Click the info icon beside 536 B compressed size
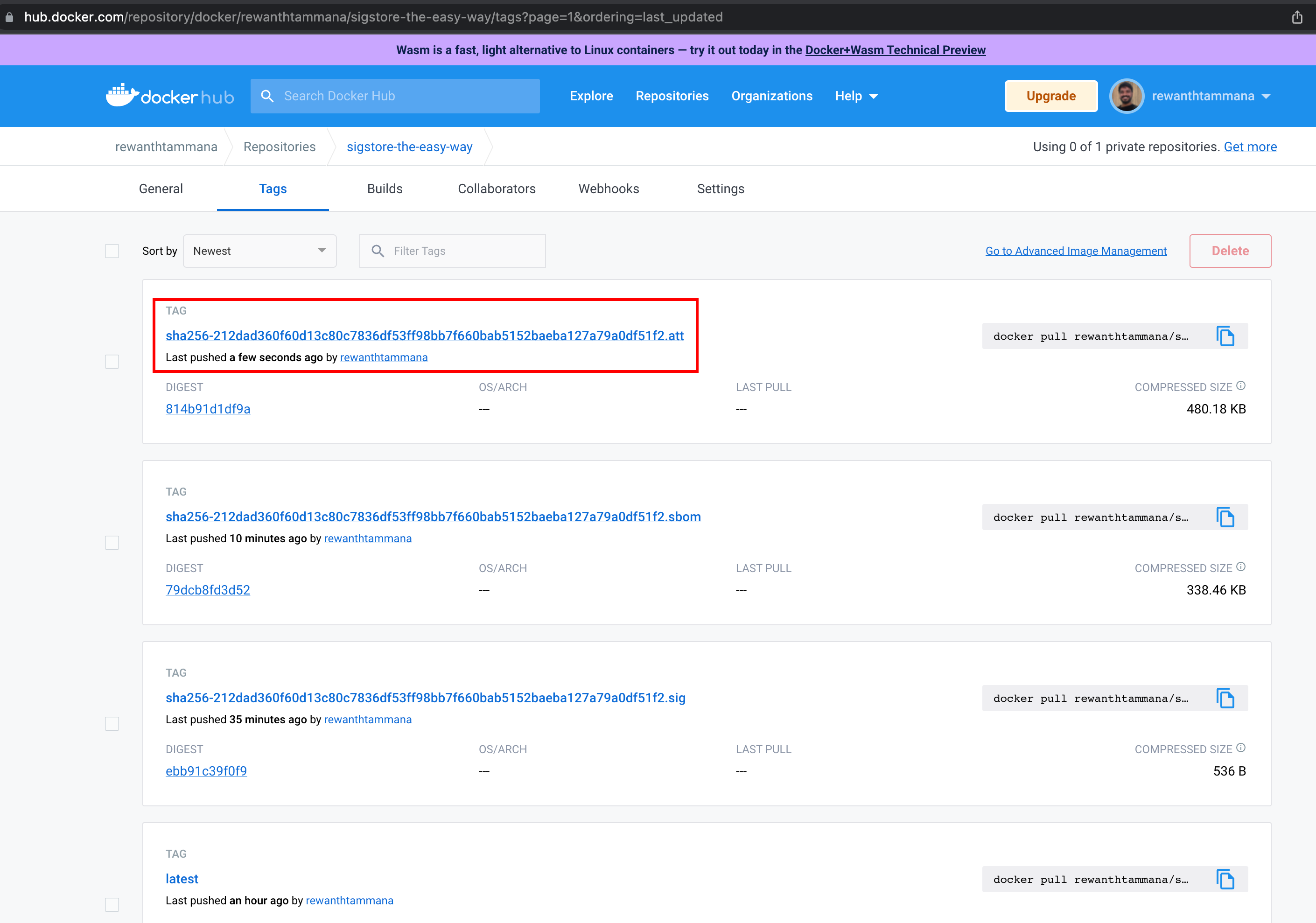Screen dimensions: 1316x923 click(1241, 748)
